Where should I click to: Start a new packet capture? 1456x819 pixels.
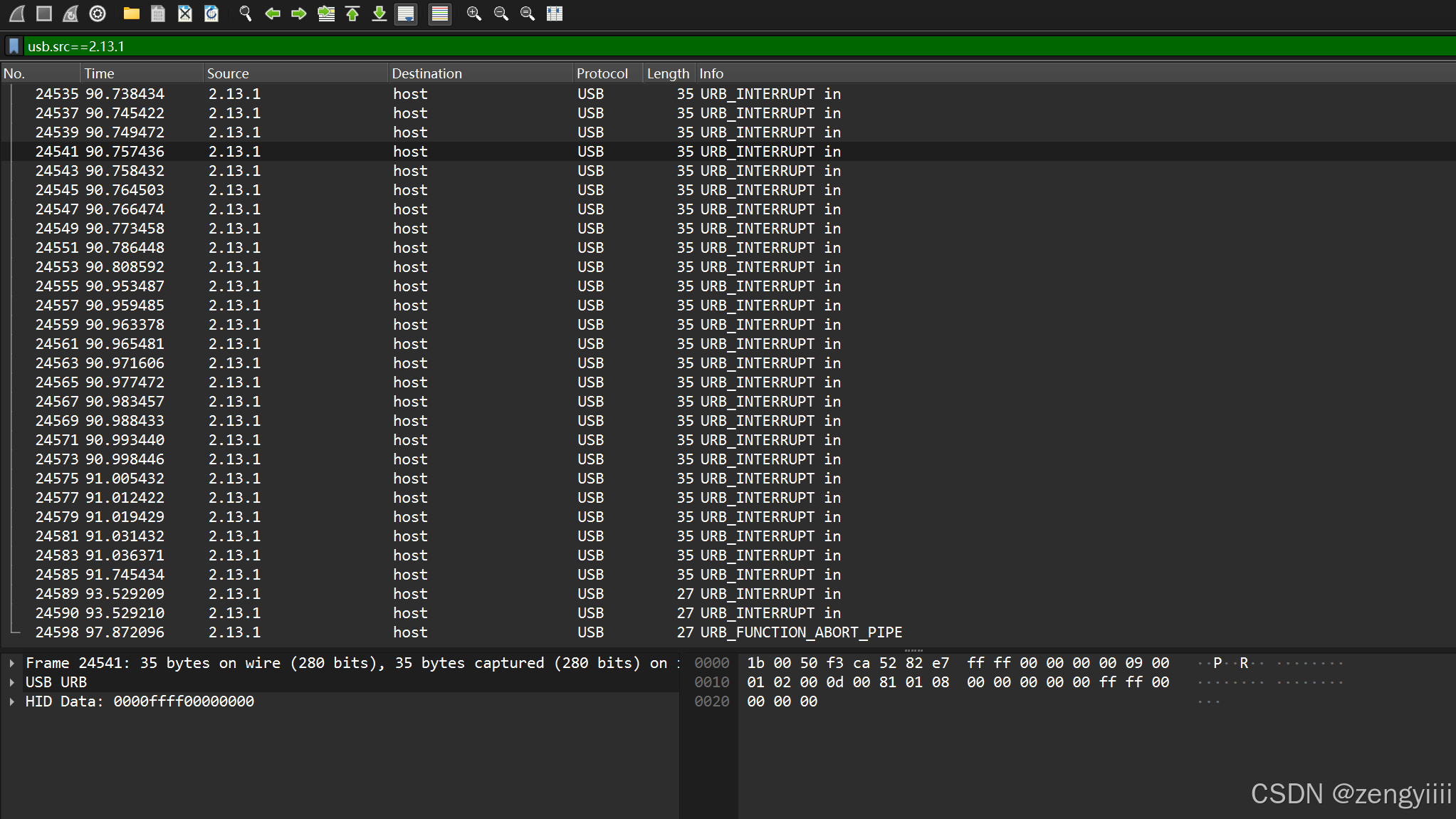tap(16, 14)
